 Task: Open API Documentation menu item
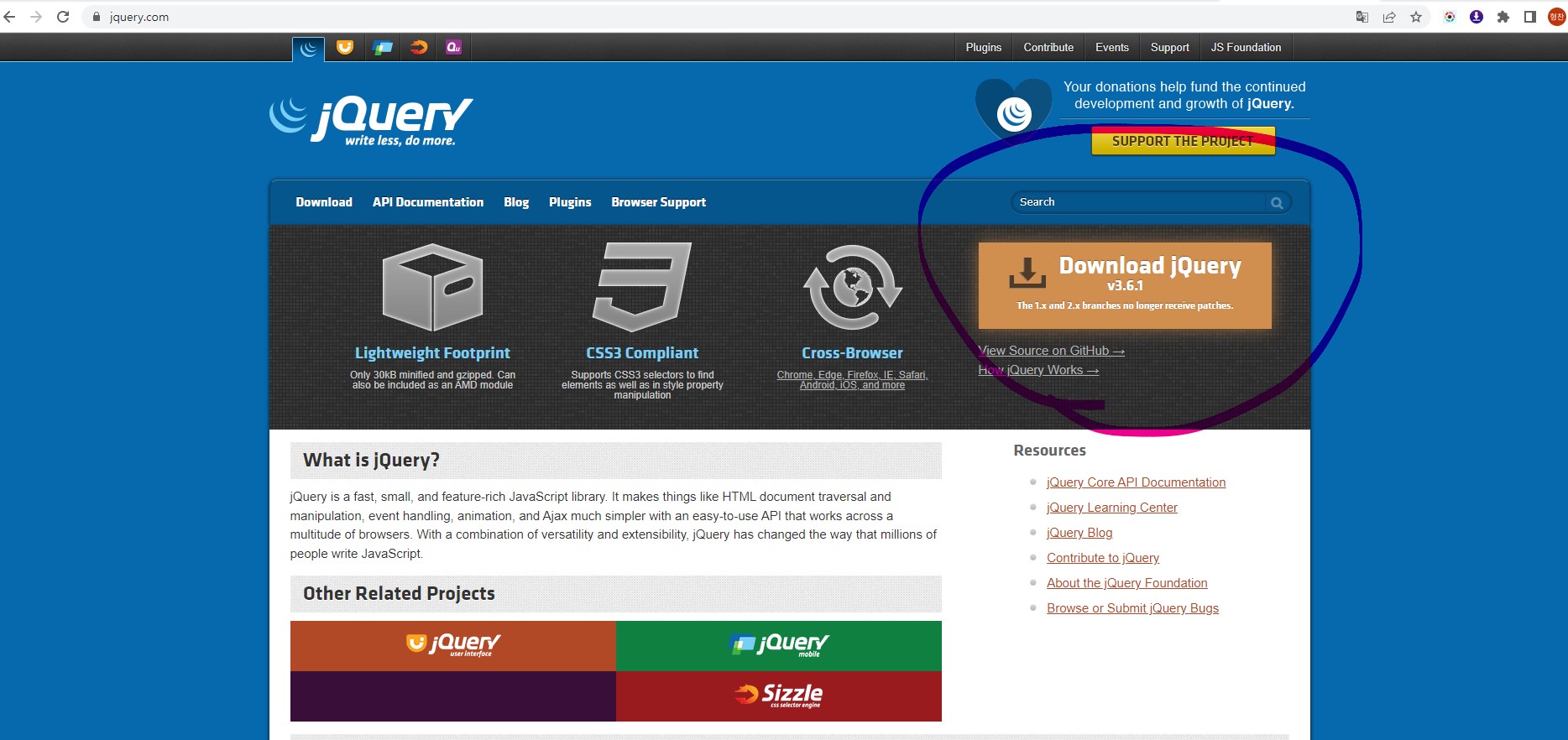(x=428, y=202)
